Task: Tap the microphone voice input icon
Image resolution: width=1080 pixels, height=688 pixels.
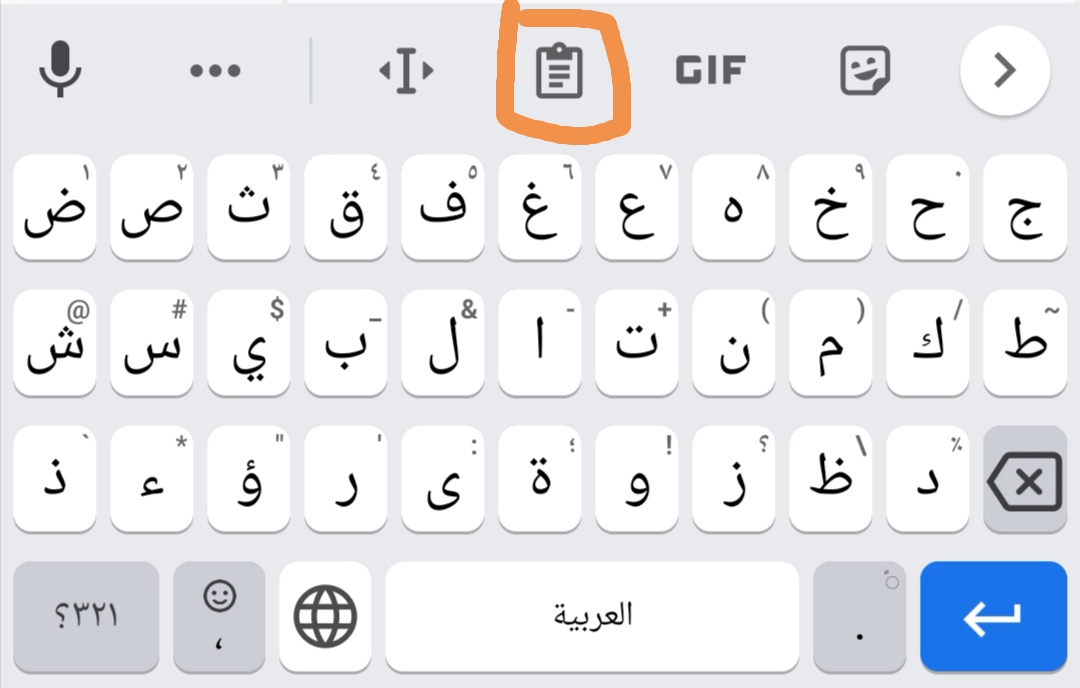Action: 59,70
